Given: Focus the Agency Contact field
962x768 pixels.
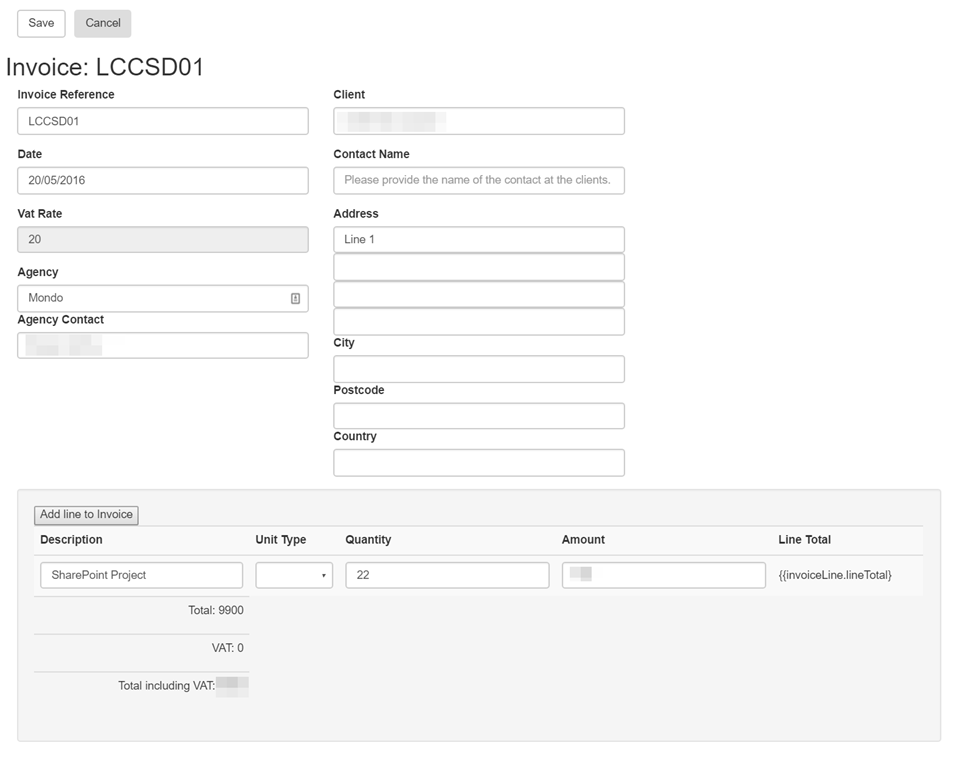Looking at the screenshot, I should (162, 345).
